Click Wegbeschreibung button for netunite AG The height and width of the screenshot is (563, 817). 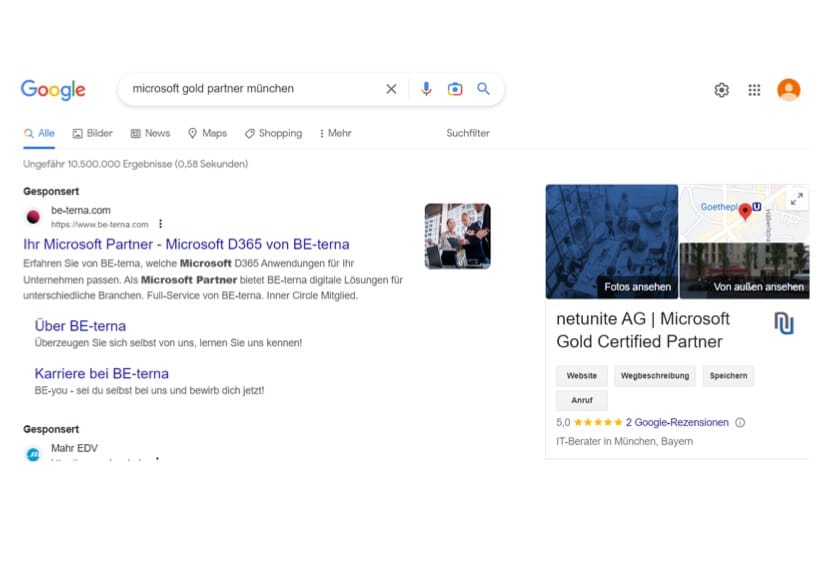click(x=654, y=376)
